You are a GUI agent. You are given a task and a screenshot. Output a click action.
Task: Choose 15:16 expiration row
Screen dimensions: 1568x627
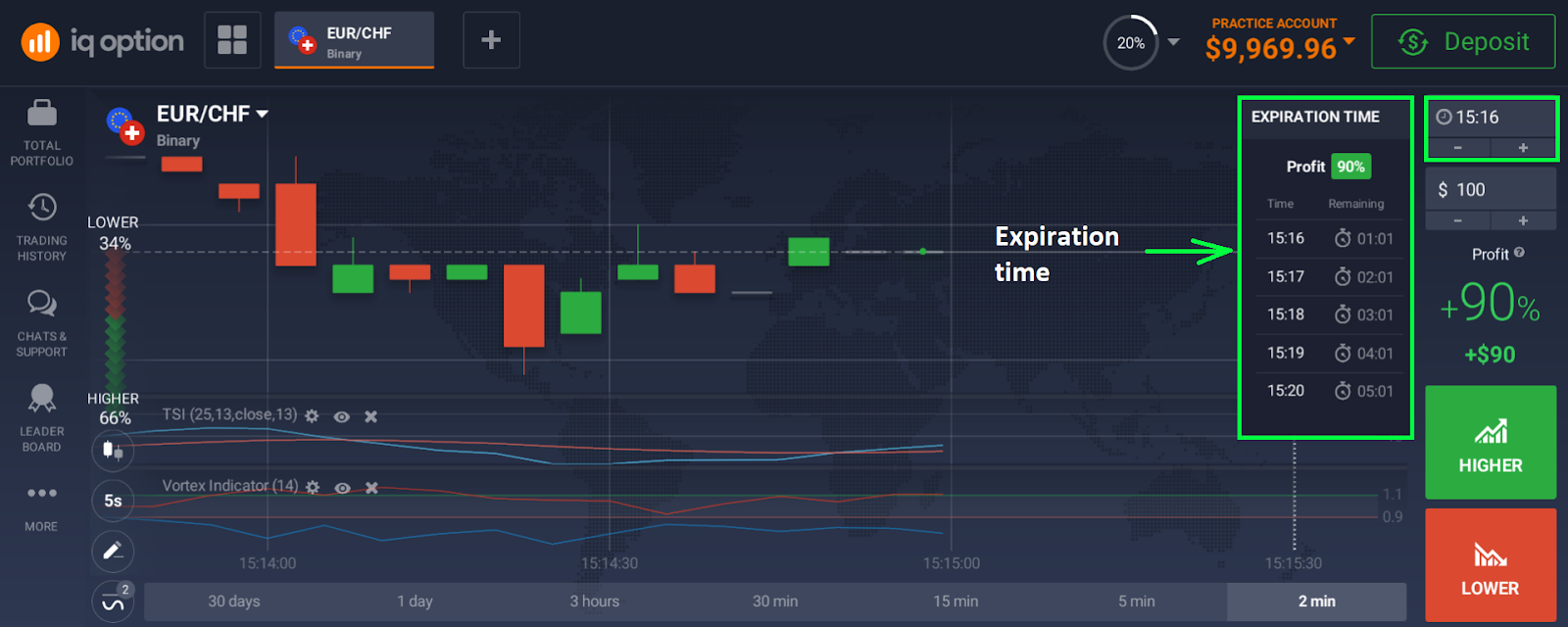click(x=1330, y=239)
